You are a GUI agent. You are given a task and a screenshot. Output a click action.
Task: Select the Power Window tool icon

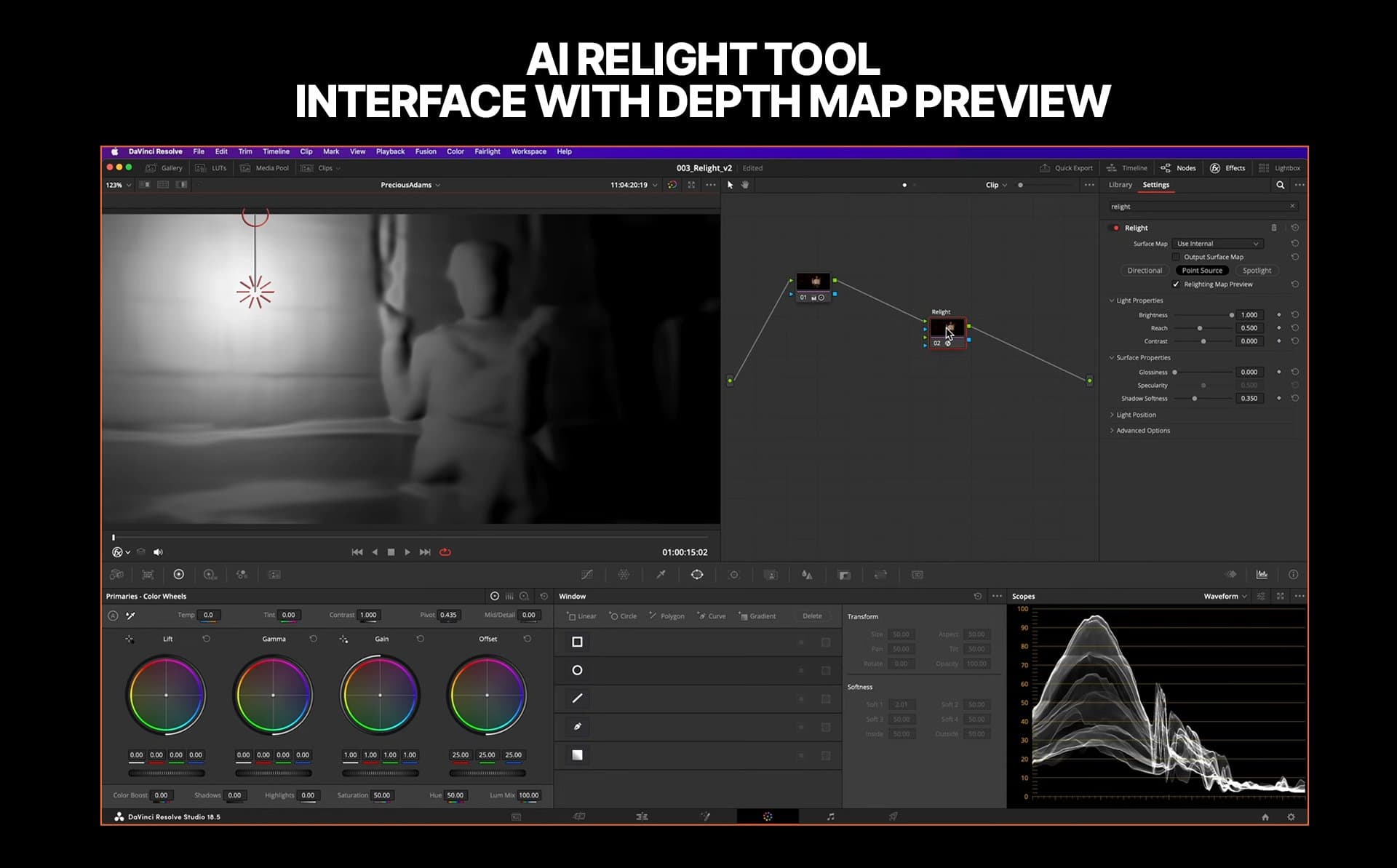click(697, 575)
